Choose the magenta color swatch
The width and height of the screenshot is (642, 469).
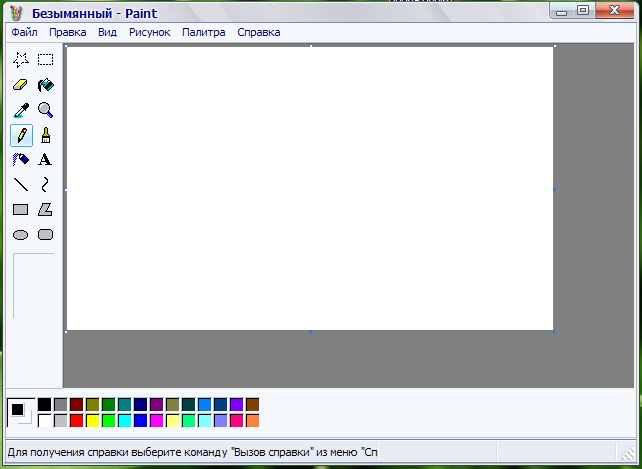click(156, 421)
